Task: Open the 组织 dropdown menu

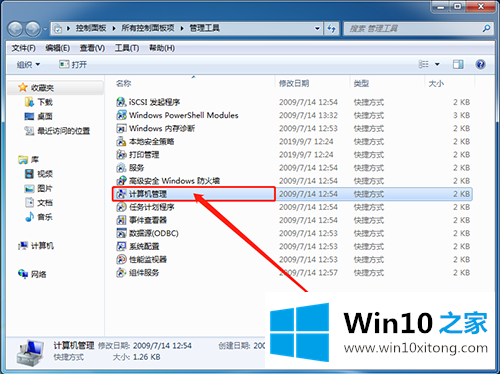Action: [x=28, y=64]
